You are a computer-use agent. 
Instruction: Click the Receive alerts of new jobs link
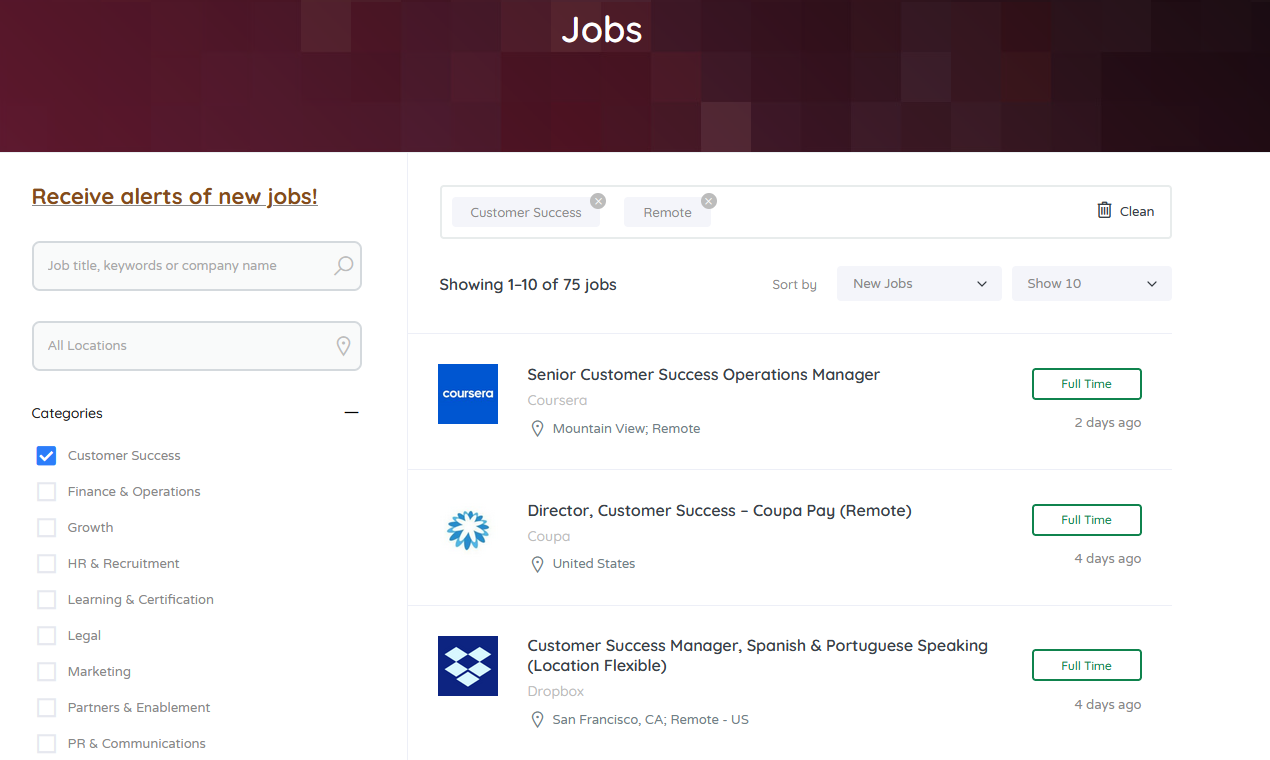click(x=174, y=196)
